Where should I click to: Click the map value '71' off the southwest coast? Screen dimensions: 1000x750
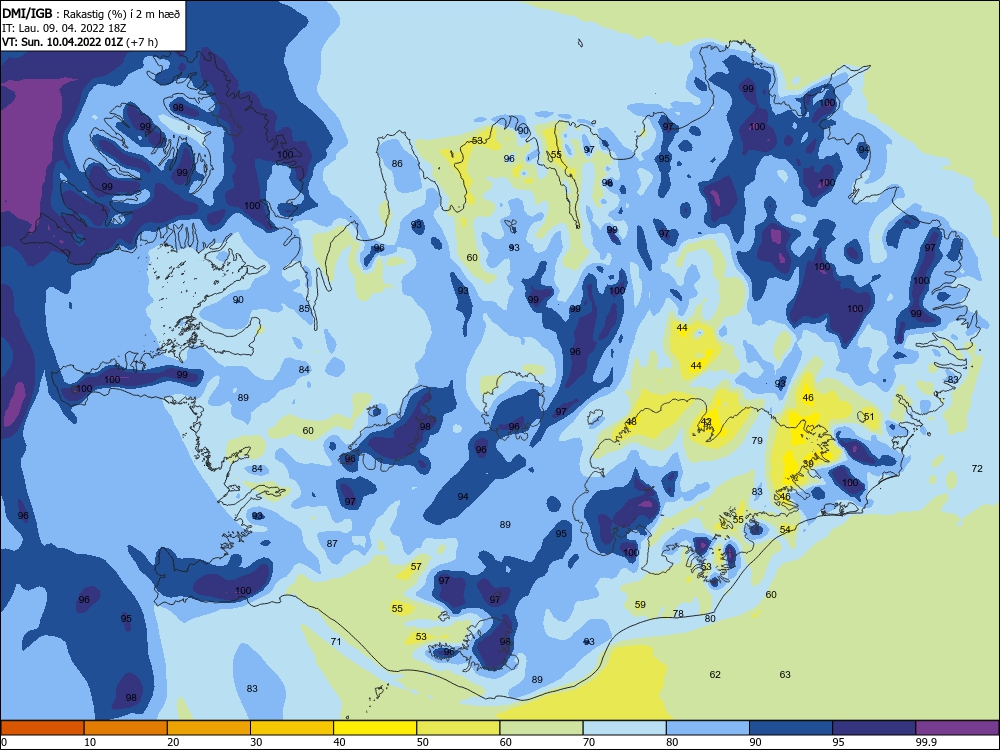coord(336,641)
